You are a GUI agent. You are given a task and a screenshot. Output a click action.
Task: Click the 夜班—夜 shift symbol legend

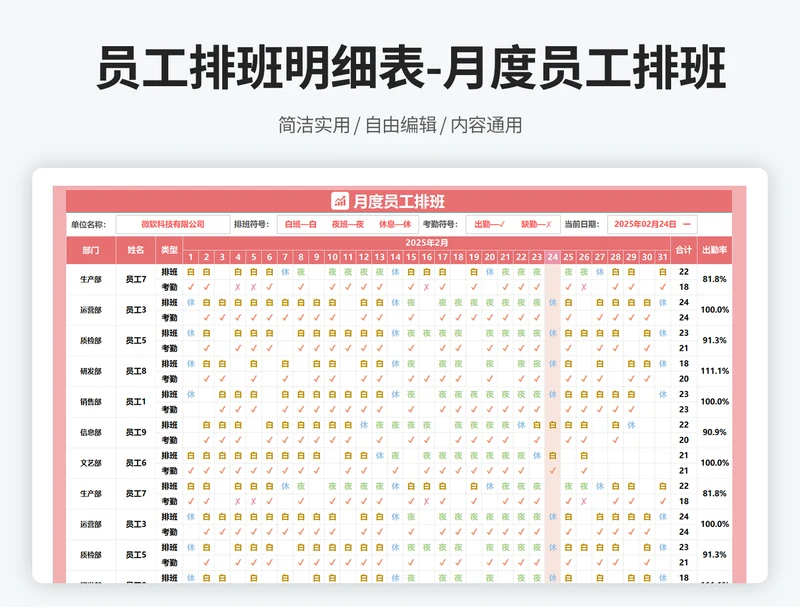click(x=347, y=224)
